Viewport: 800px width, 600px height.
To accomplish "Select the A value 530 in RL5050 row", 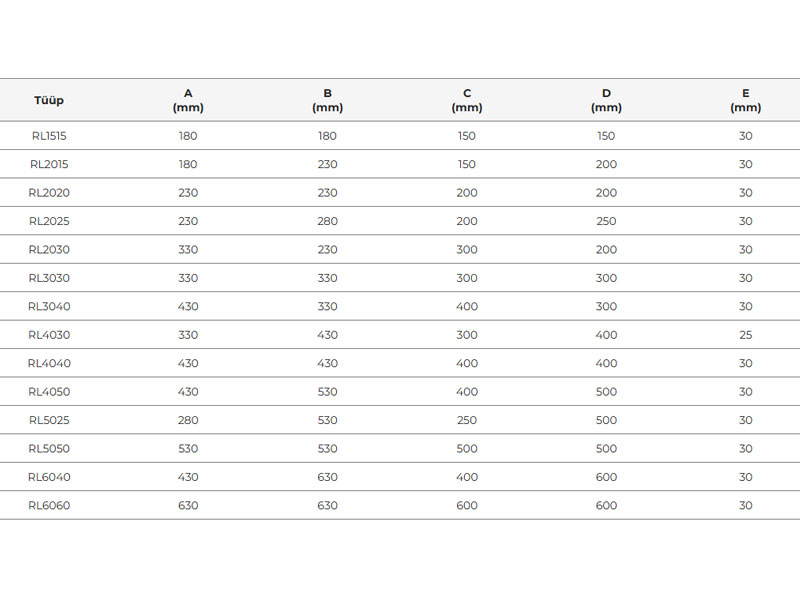I will (188, 449).
